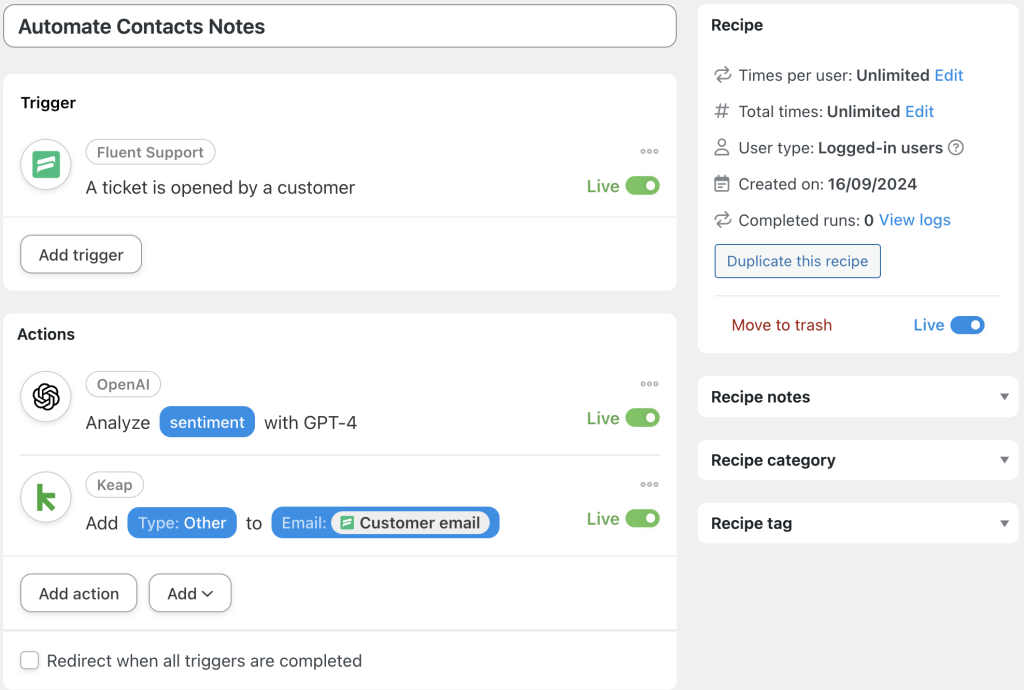
Task: Click the User type help question icon
Action: (956, 148)
